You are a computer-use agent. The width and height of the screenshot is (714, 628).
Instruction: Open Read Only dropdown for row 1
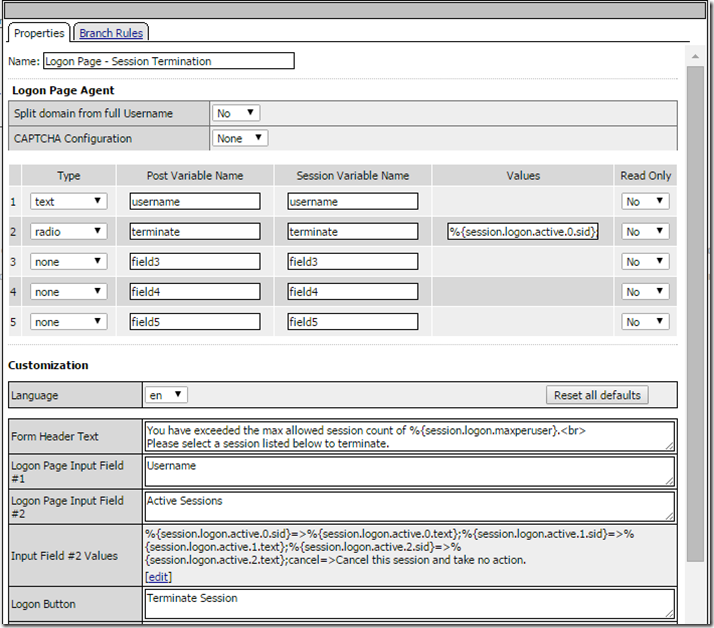coord(644,201)
